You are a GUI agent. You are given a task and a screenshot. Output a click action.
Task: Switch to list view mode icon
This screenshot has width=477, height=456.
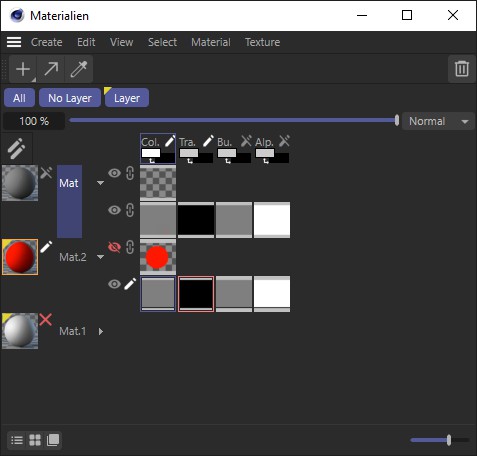17,440
